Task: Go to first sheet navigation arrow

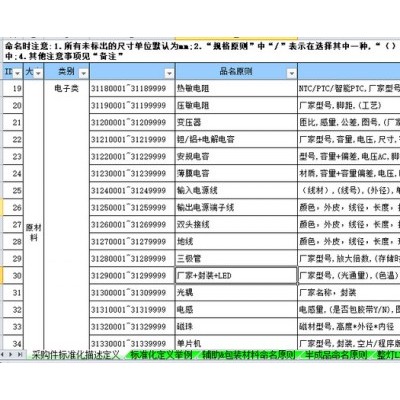Action: click(x=2, y=355)
